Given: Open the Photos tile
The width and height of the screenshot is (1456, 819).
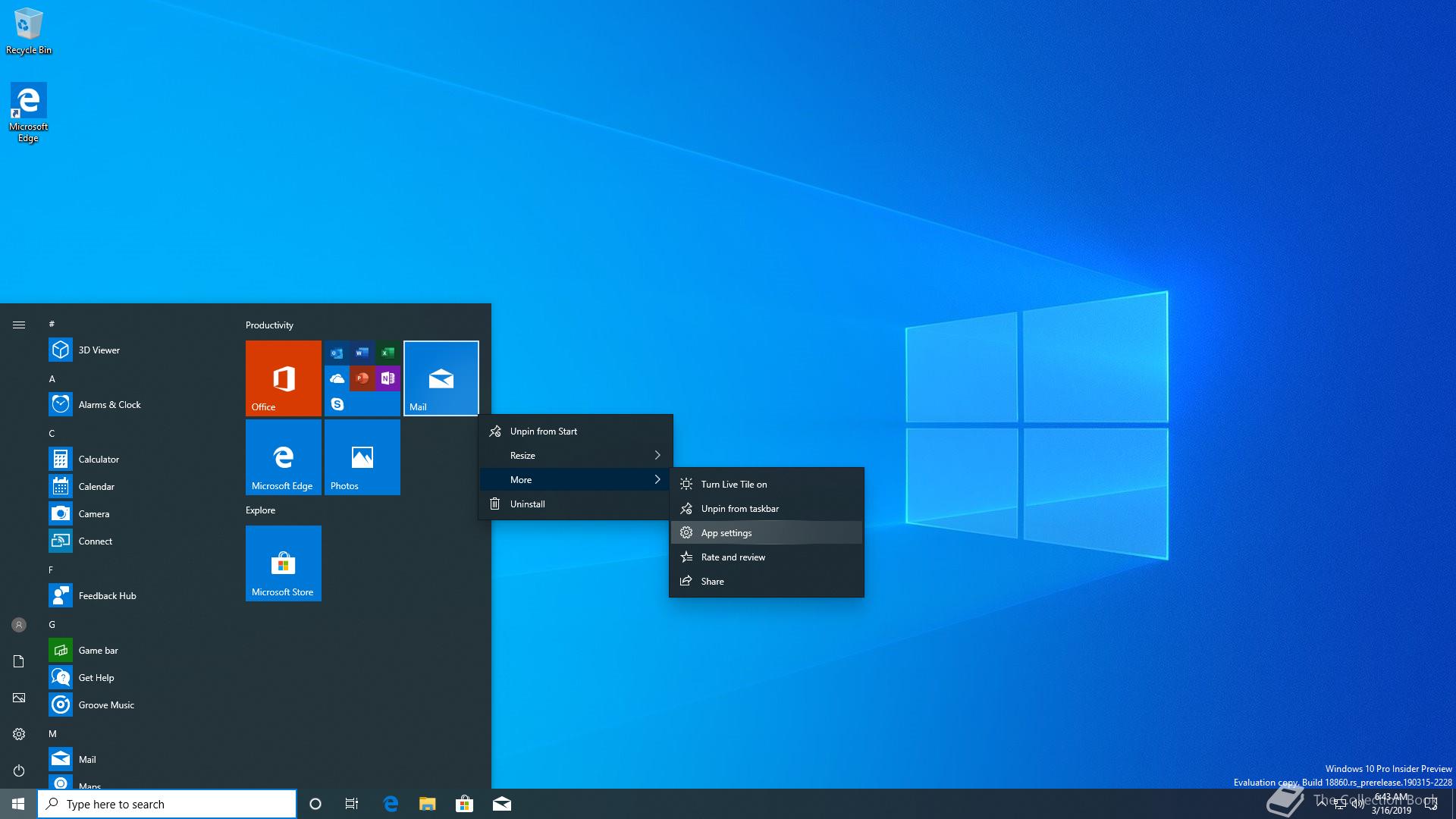Looking at the screenshot, I should 362,457.
